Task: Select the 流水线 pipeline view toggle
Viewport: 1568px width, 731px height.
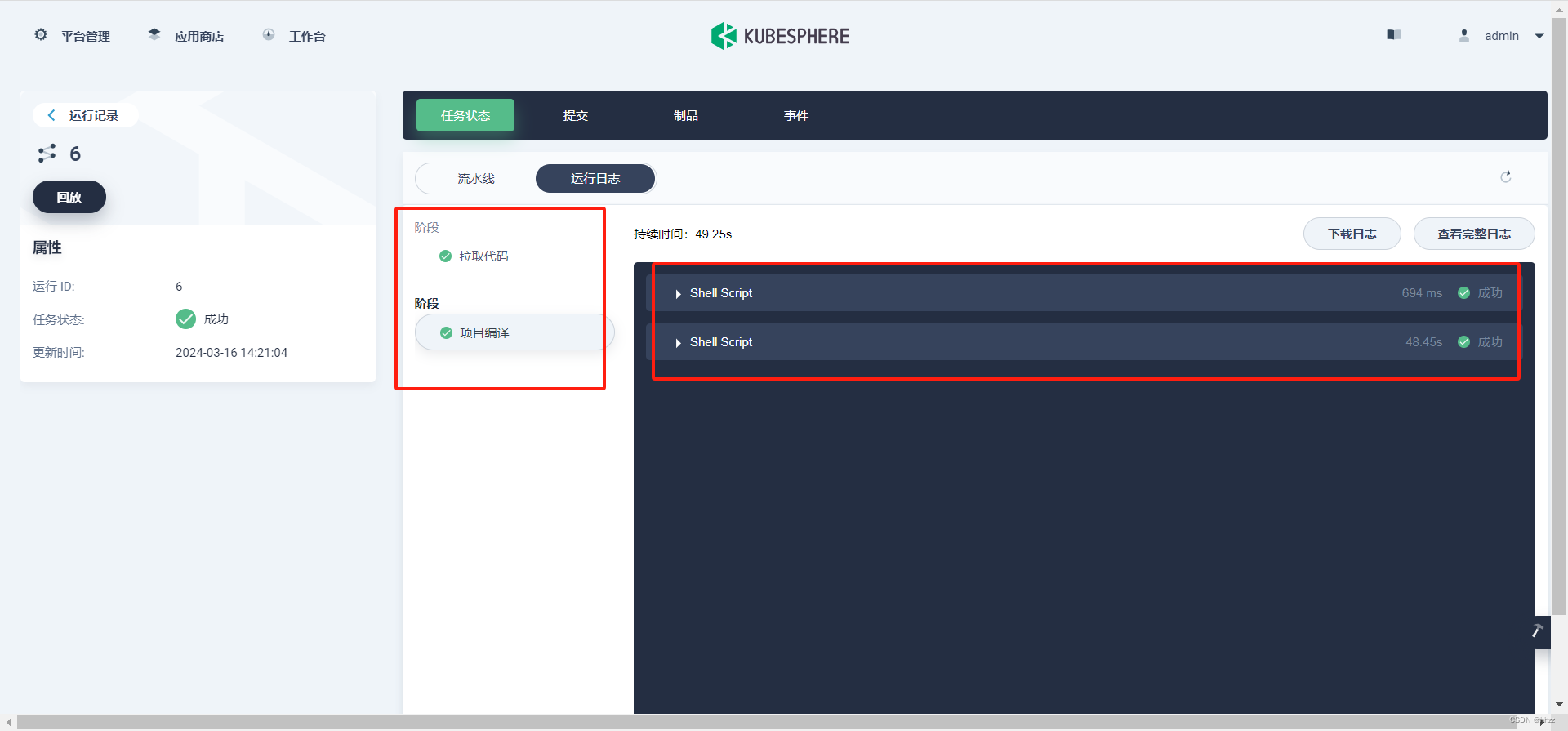Action: (x=476, y=178)
